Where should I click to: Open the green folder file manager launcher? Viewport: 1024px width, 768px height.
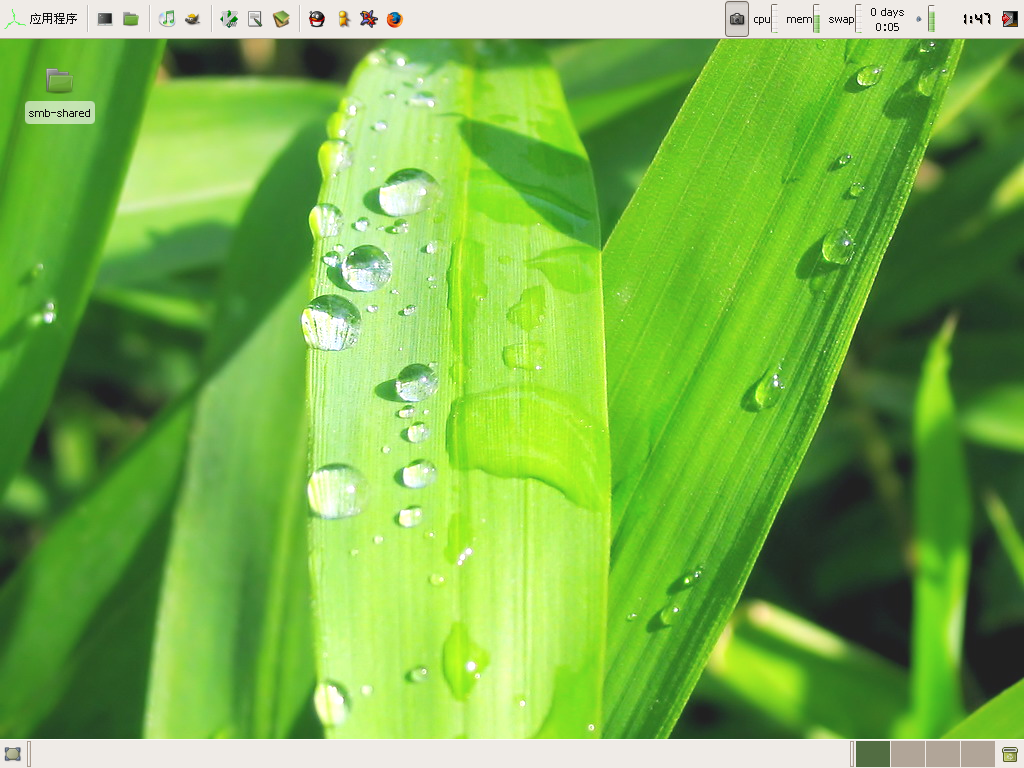[x=131, y=19]
